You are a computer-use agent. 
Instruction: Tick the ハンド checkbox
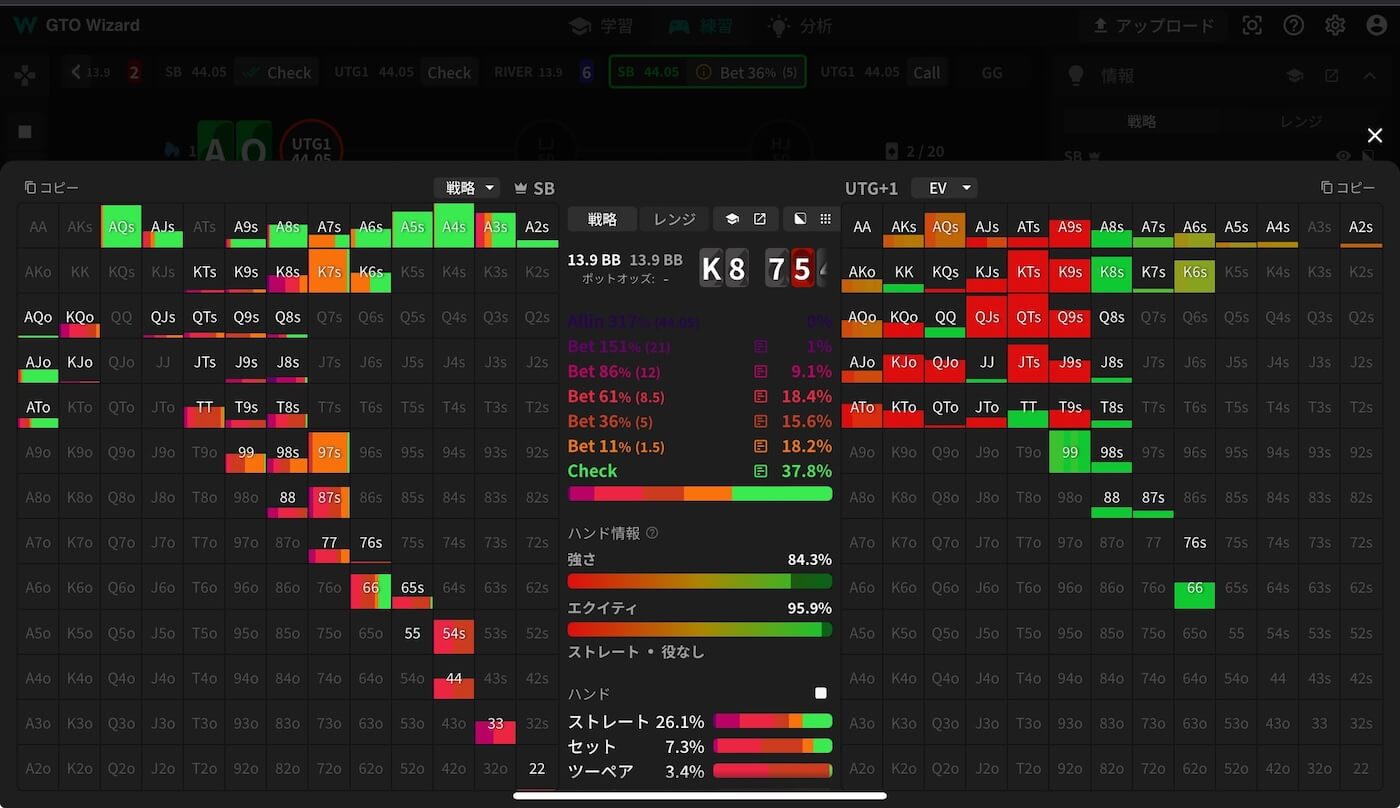821,693
